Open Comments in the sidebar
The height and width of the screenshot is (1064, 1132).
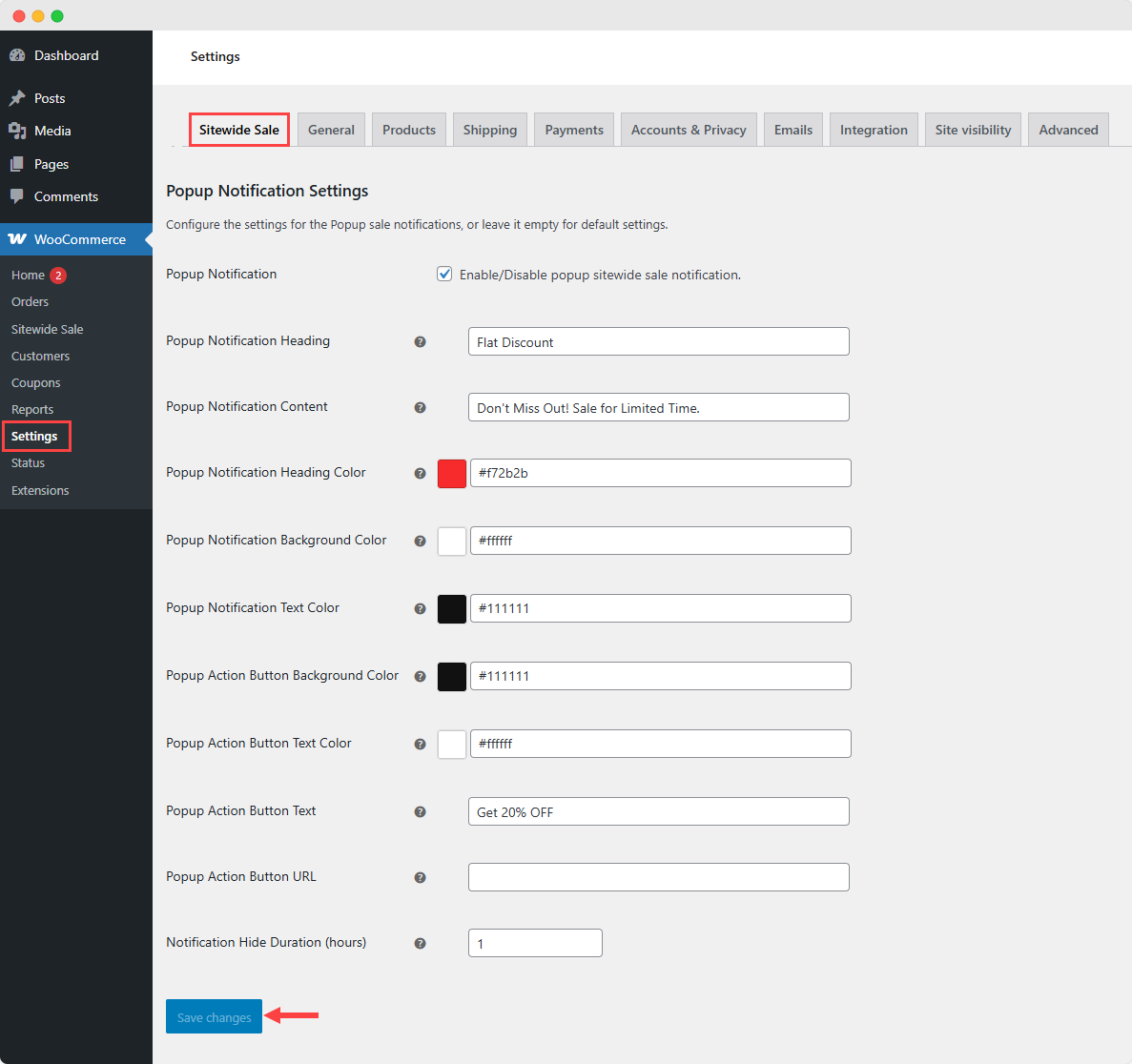pos(66,196)
